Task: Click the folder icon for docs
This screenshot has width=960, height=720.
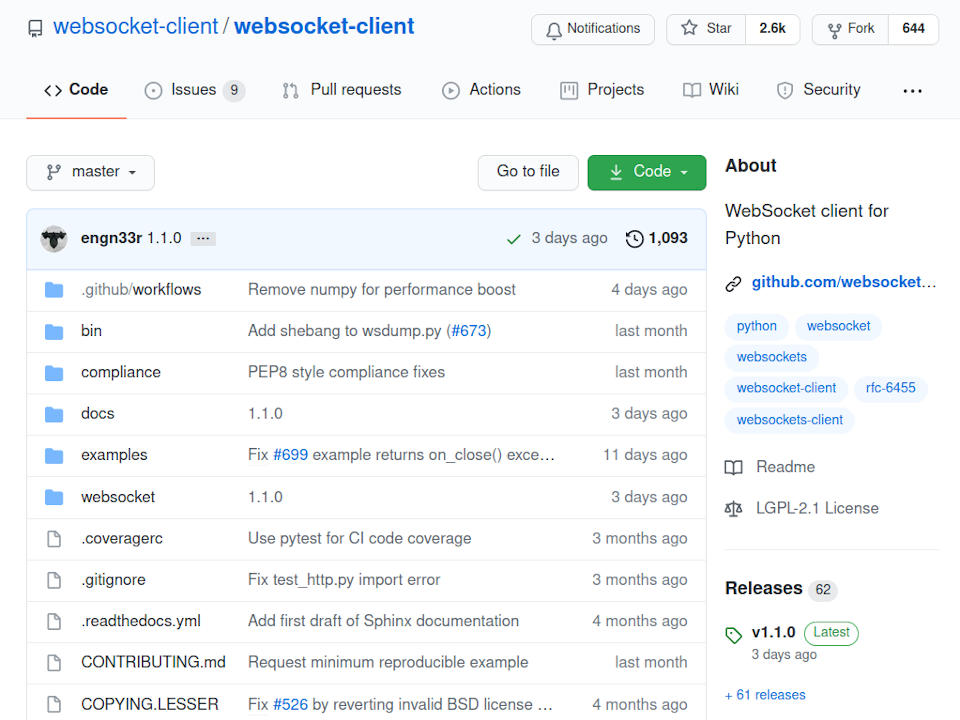Action: pyautogui.click(x=54, y=414)
